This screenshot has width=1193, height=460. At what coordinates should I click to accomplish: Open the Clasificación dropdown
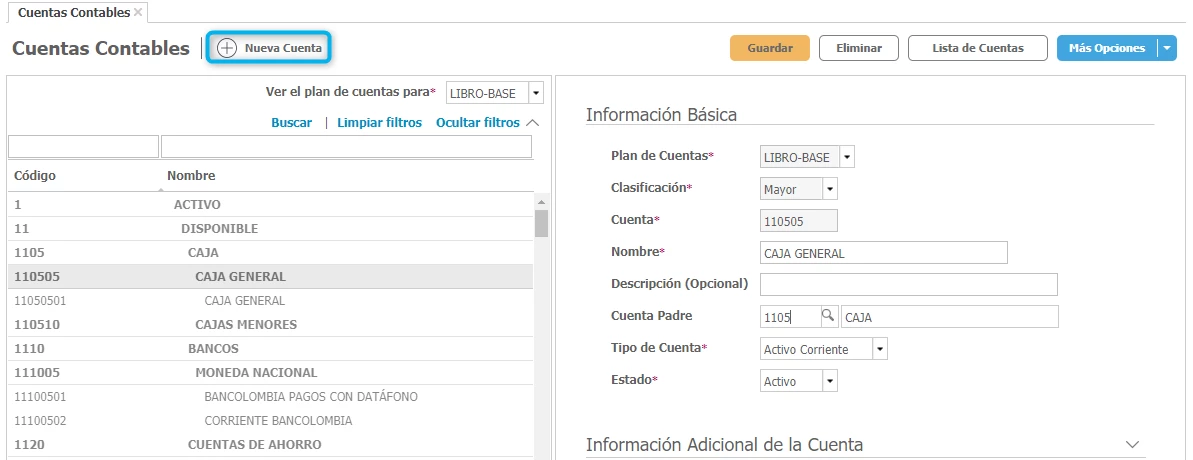point(829,189)
